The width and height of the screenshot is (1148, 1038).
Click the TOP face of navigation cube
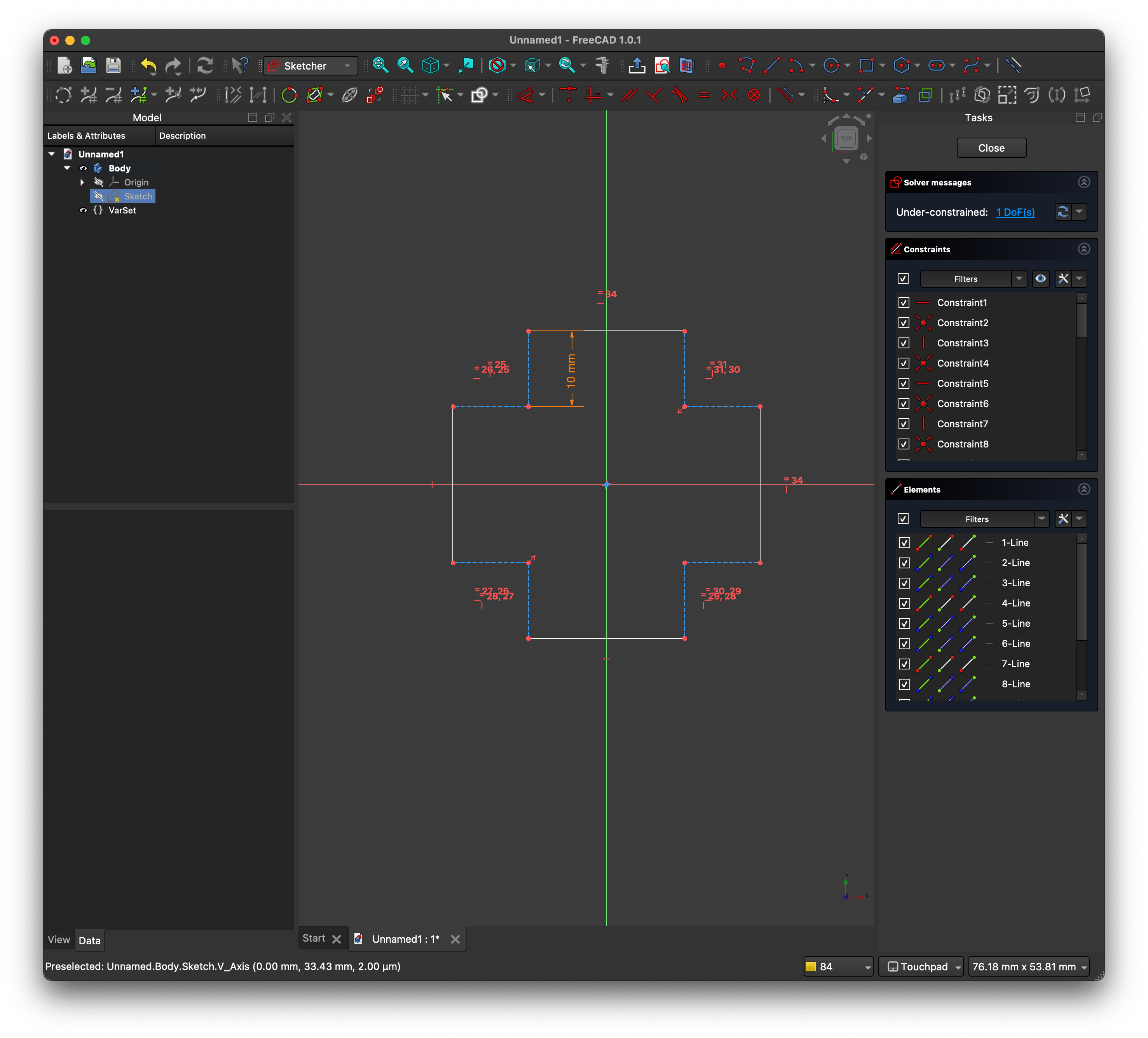pos(846,139)
